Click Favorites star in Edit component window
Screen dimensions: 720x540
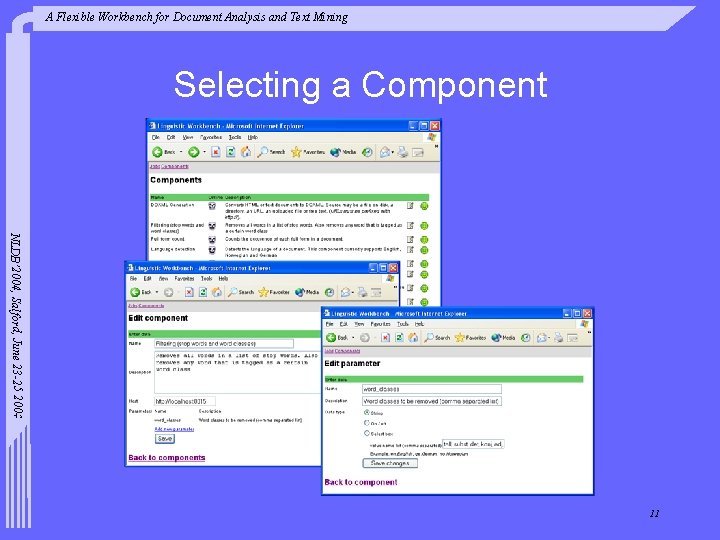point(263,292)
